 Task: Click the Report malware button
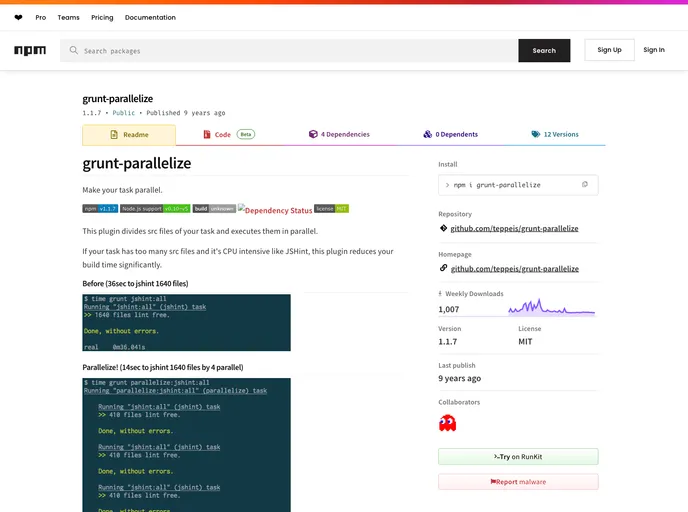click(518, 482)
